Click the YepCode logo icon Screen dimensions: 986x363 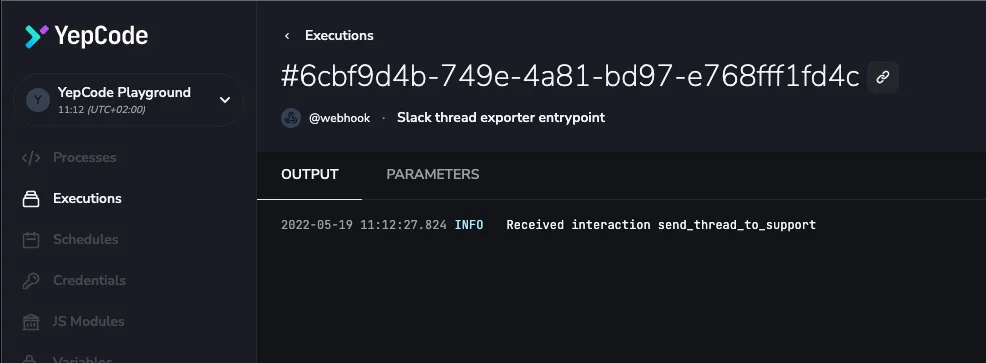36,36
